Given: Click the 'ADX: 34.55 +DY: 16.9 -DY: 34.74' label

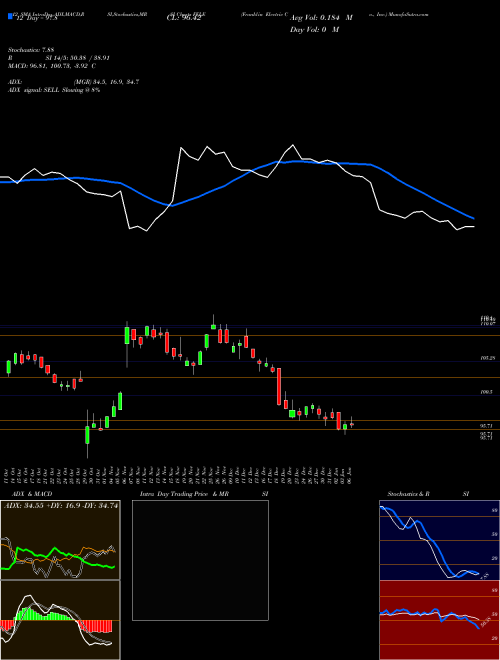Looking at the screenshot, I should (x=61, y=506).
